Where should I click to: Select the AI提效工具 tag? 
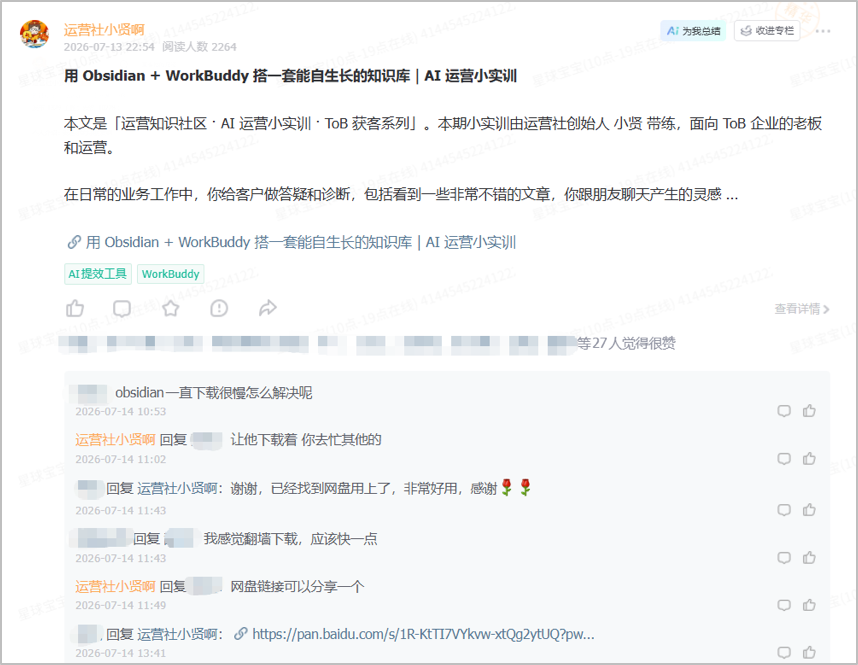[98, 274]
